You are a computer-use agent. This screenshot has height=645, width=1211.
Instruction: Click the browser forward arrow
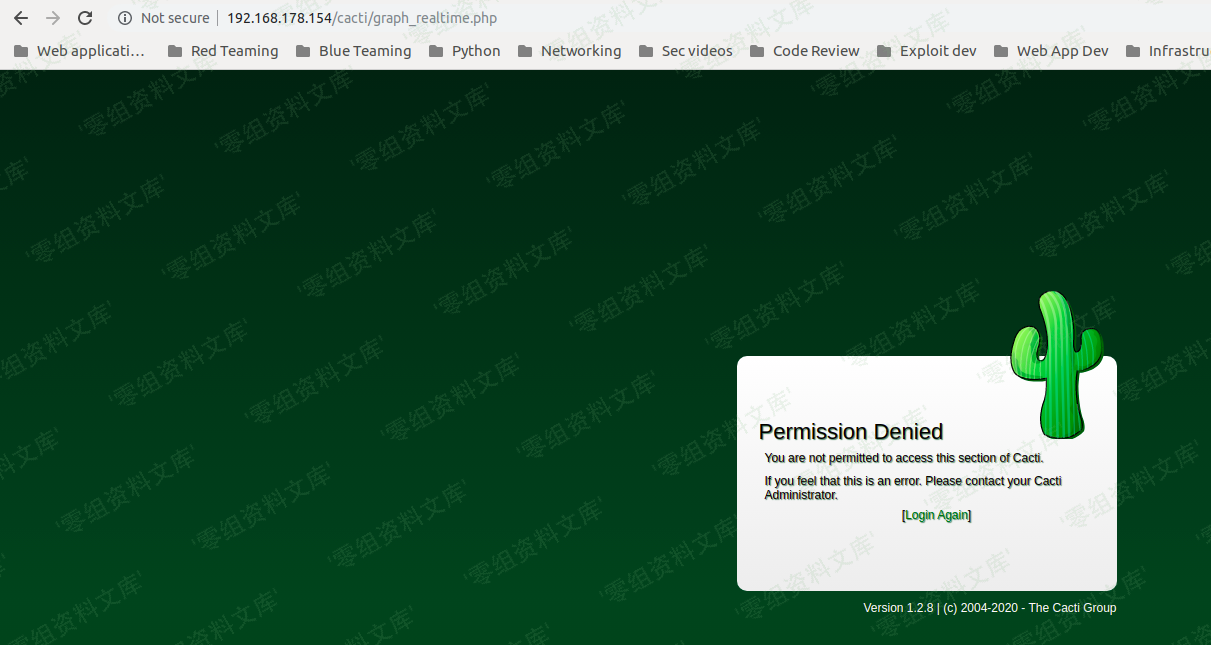(53, 18)
